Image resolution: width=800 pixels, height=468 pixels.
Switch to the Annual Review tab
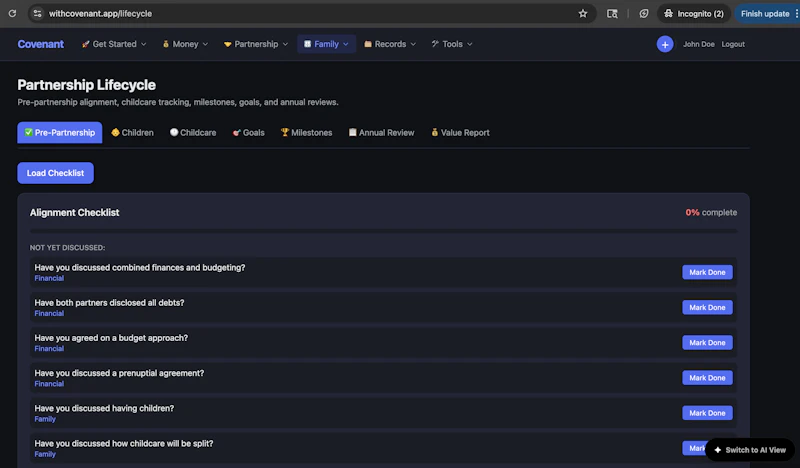(x=381, y=132)
